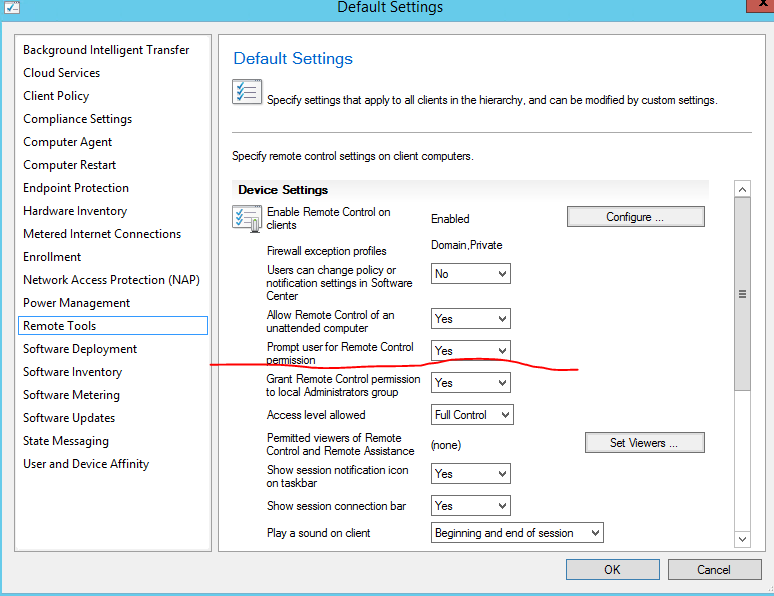Screen dimensions: 774x596
Task: Click the scrollbar down arrow
Action: pyautogui.click(x=742, y=539)
